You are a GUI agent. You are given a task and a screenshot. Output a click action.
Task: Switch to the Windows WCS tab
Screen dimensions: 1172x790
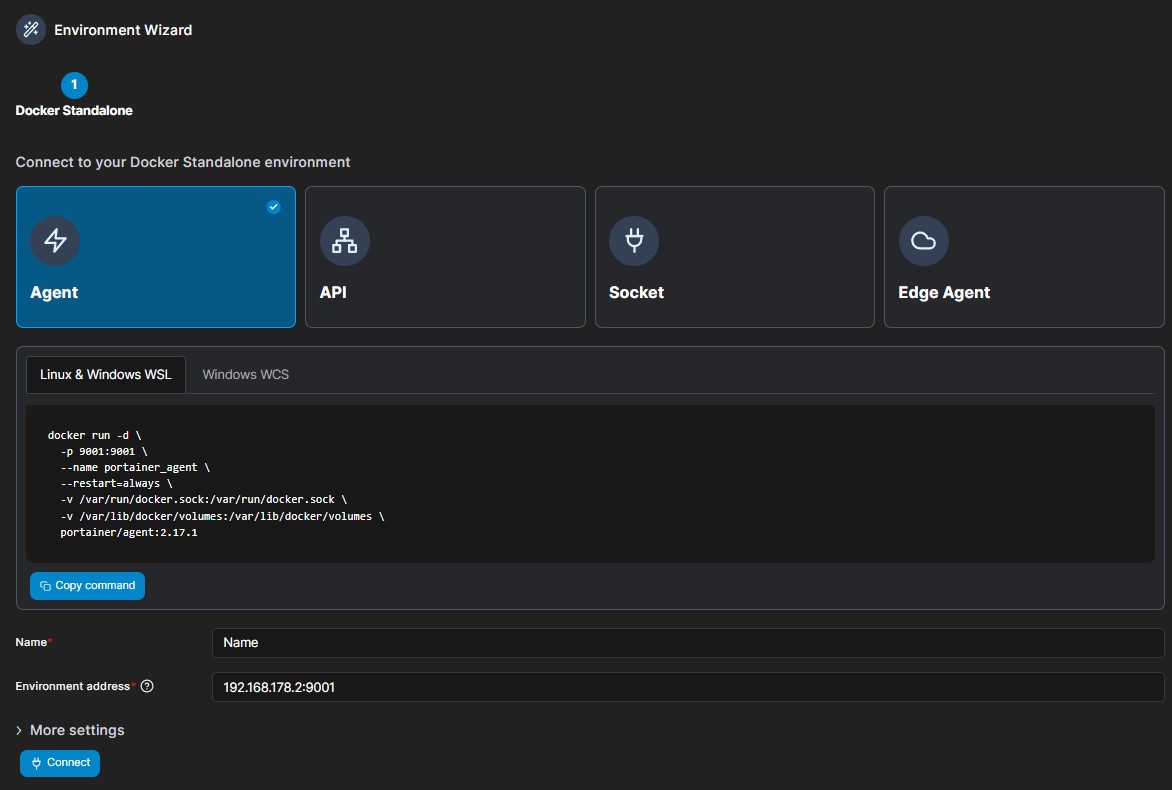pos(245,374)
